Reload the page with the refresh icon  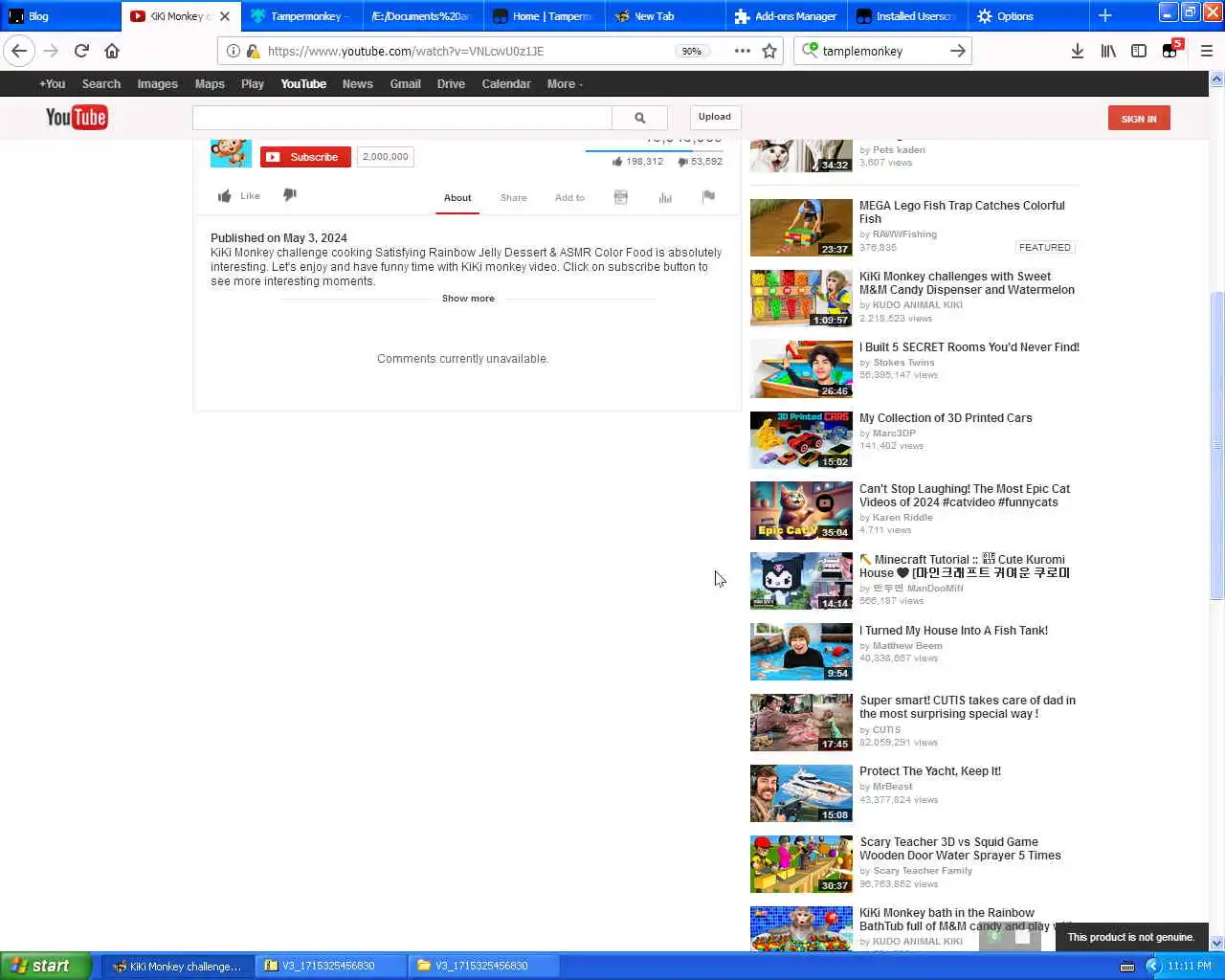point(81,51)
